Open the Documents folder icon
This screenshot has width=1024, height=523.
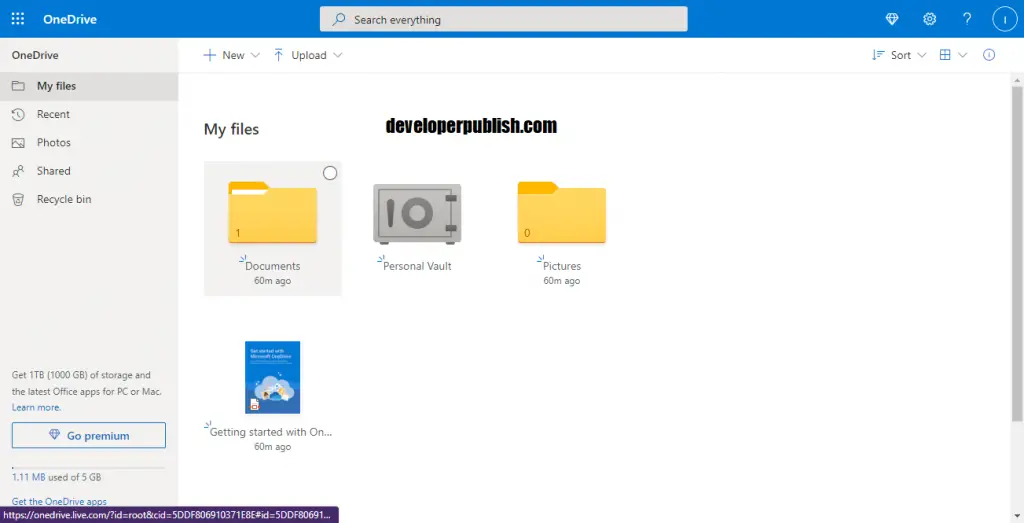[272, 212]
